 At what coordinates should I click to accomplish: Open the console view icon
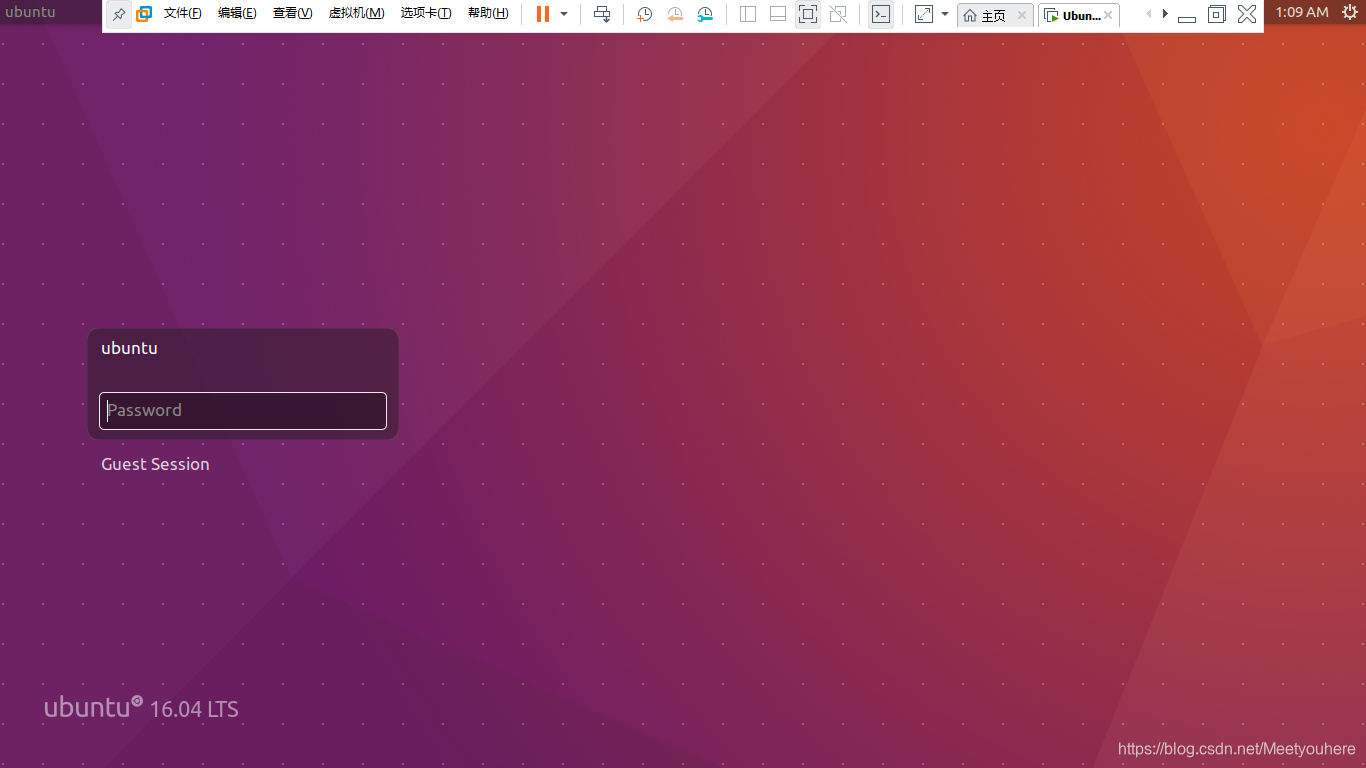point(881,14)
